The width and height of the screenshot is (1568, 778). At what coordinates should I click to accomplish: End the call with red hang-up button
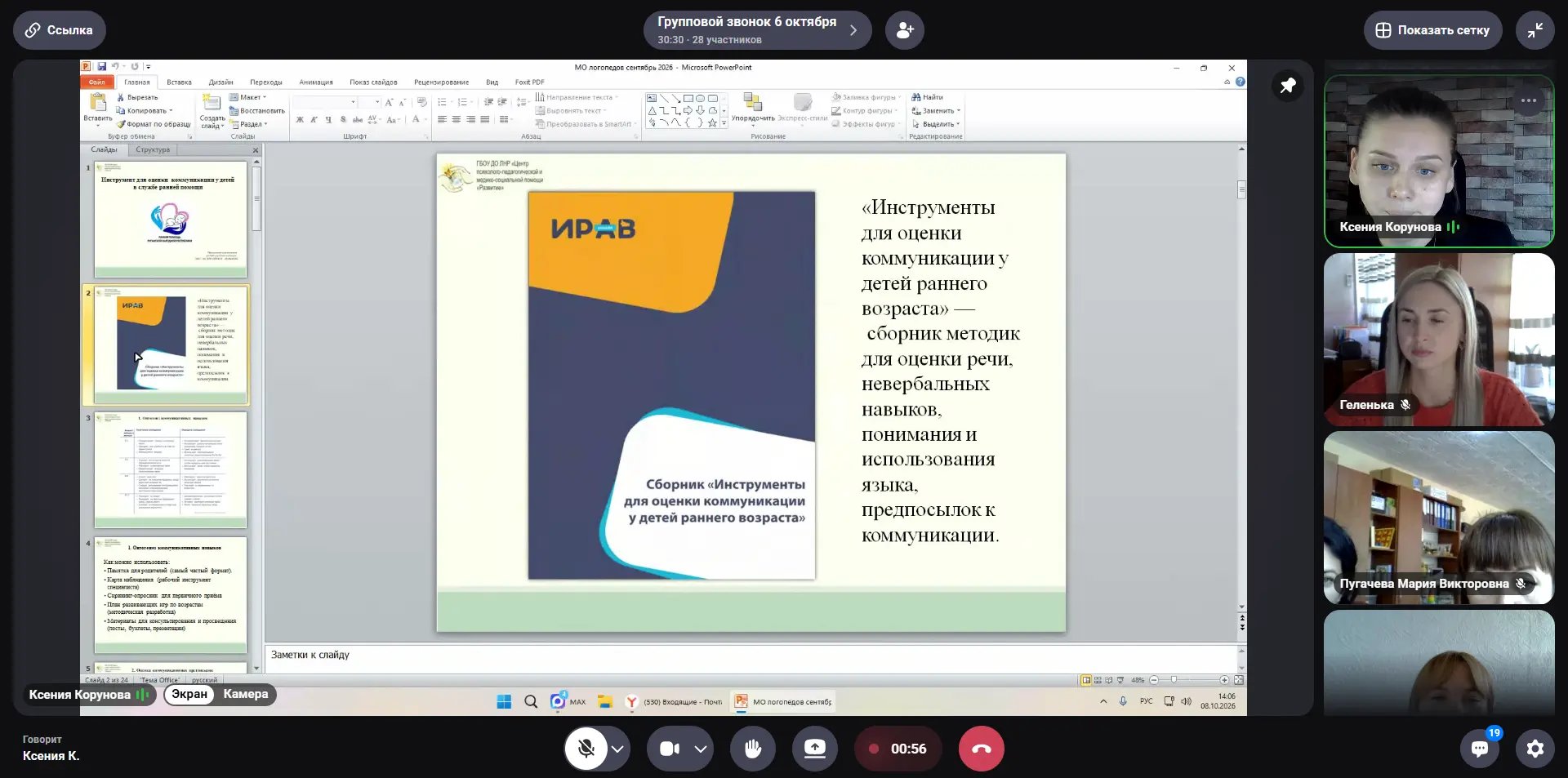click(x=982, y=749)
